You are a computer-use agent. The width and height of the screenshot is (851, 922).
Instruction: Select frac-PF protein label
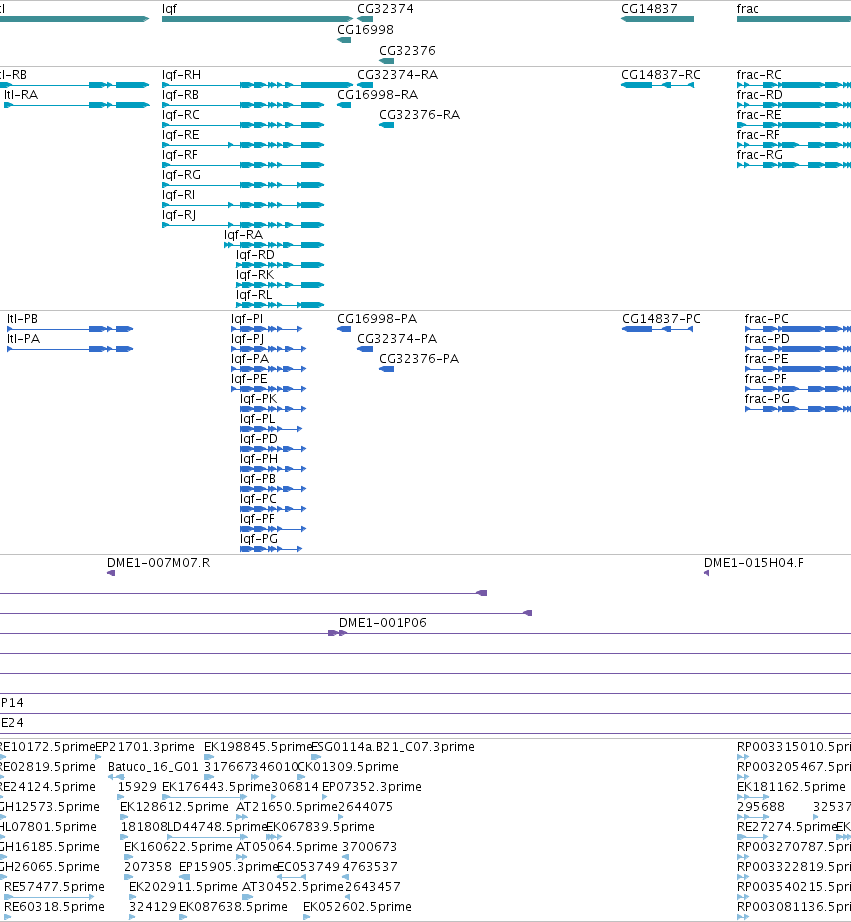(x=766, y=379)
